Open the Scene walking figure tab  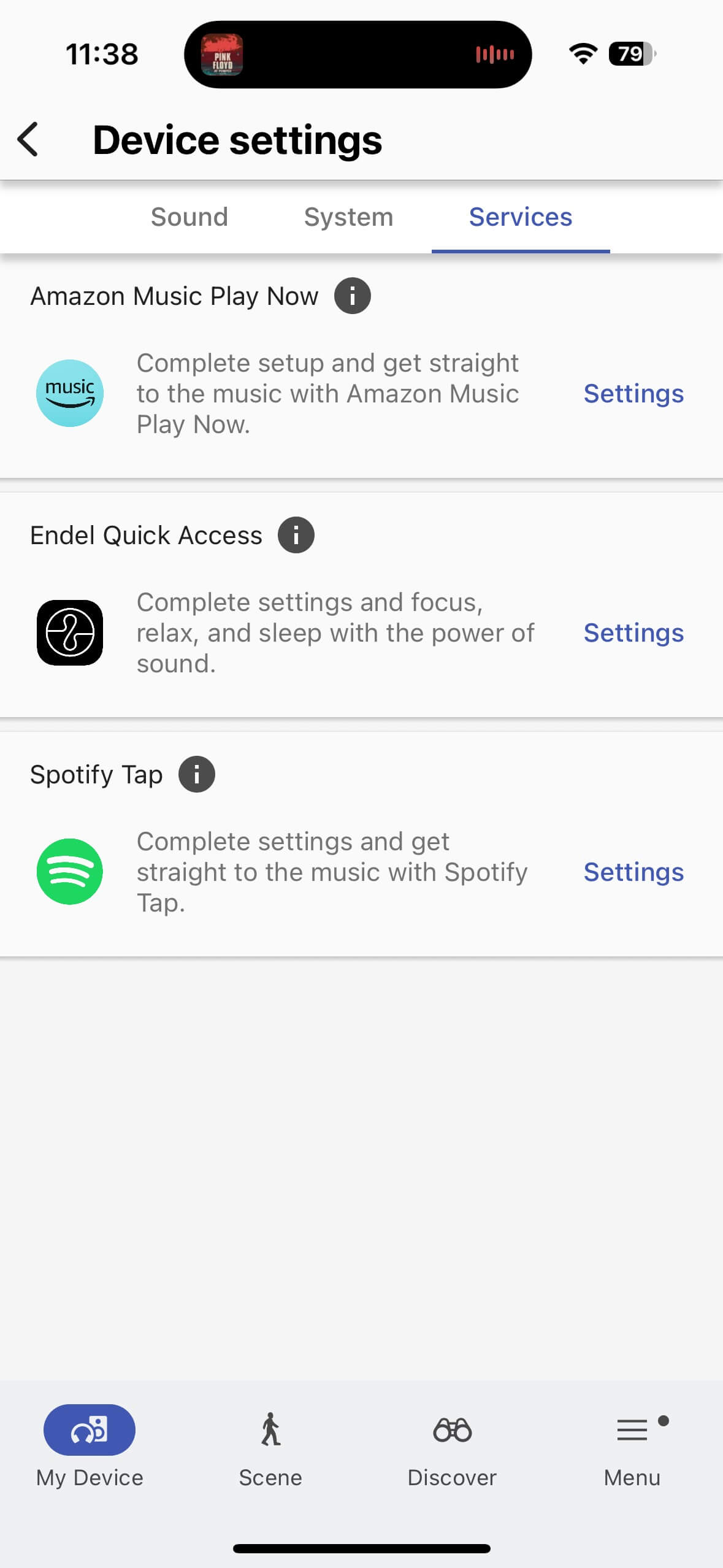pos(270,1431)
